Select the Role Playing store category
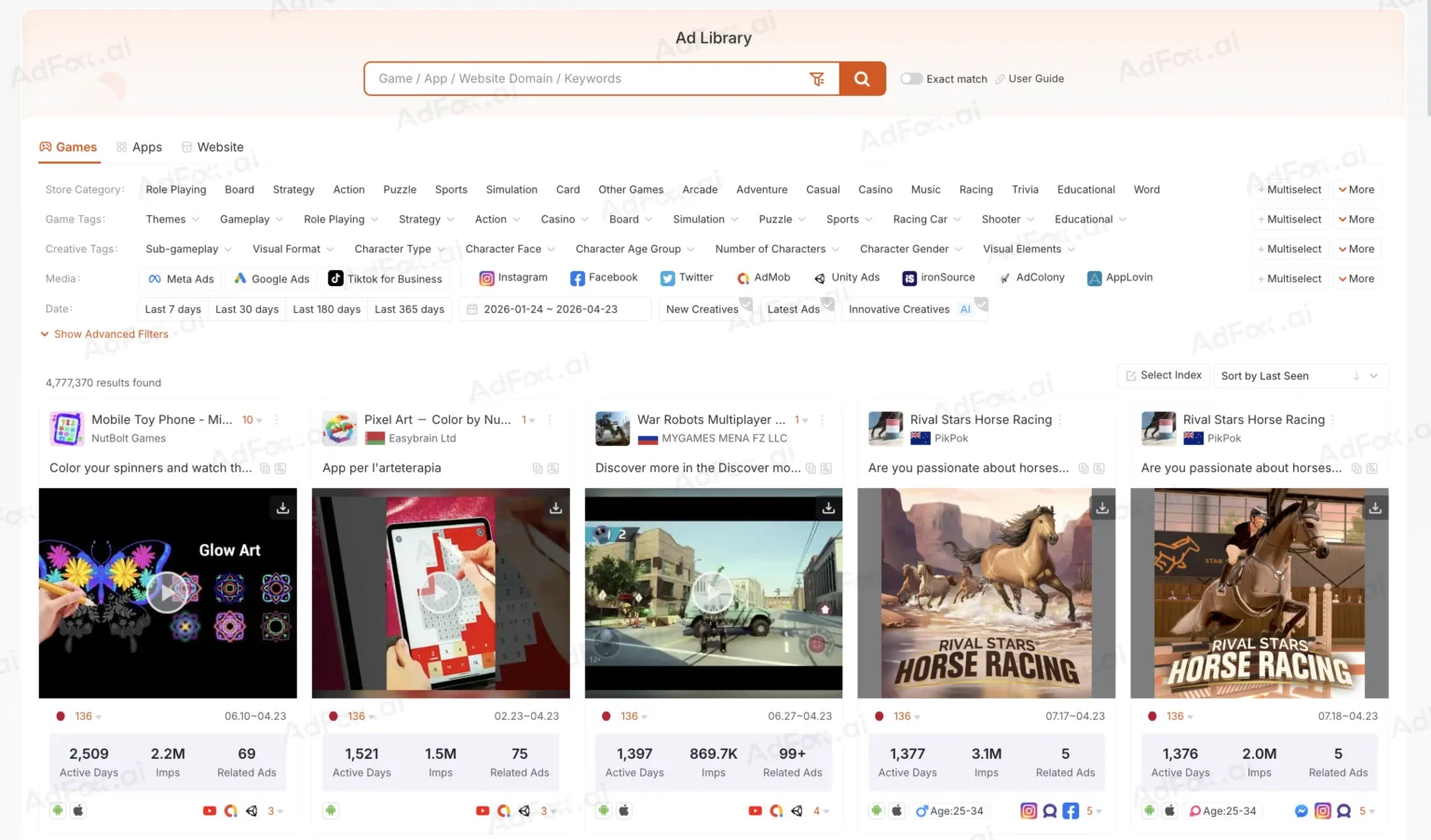Screen dimensions: 1431x840 (x=176, y=189)
